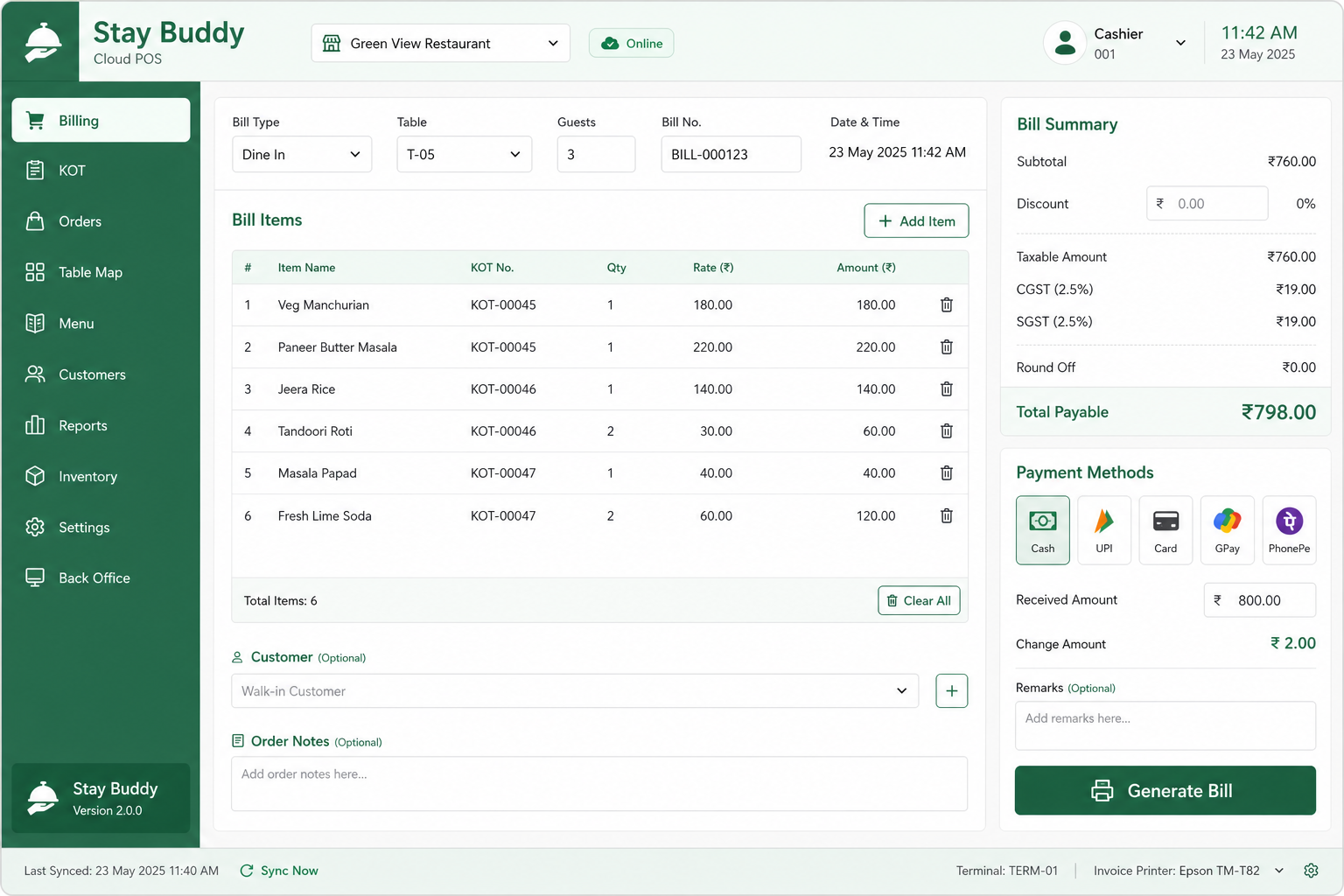Pick PhonePe payment method
Screen dimensions: 1344x896
pyautogui.click(x=1289, y=530)
